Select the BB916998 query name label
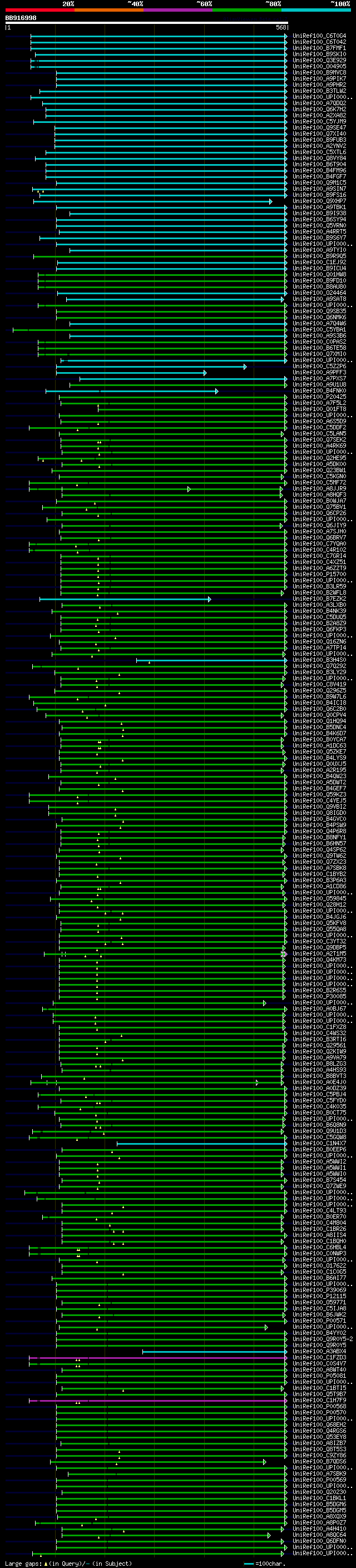 point(21,18)
